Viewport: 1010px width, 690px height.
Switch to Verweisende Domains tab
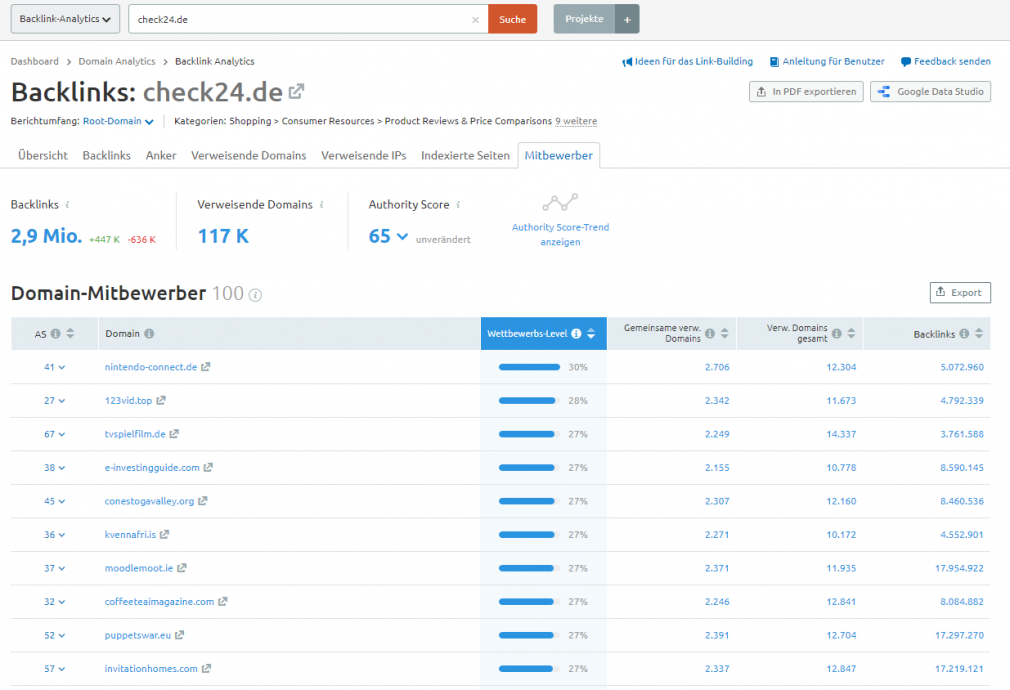pos(249,155)
